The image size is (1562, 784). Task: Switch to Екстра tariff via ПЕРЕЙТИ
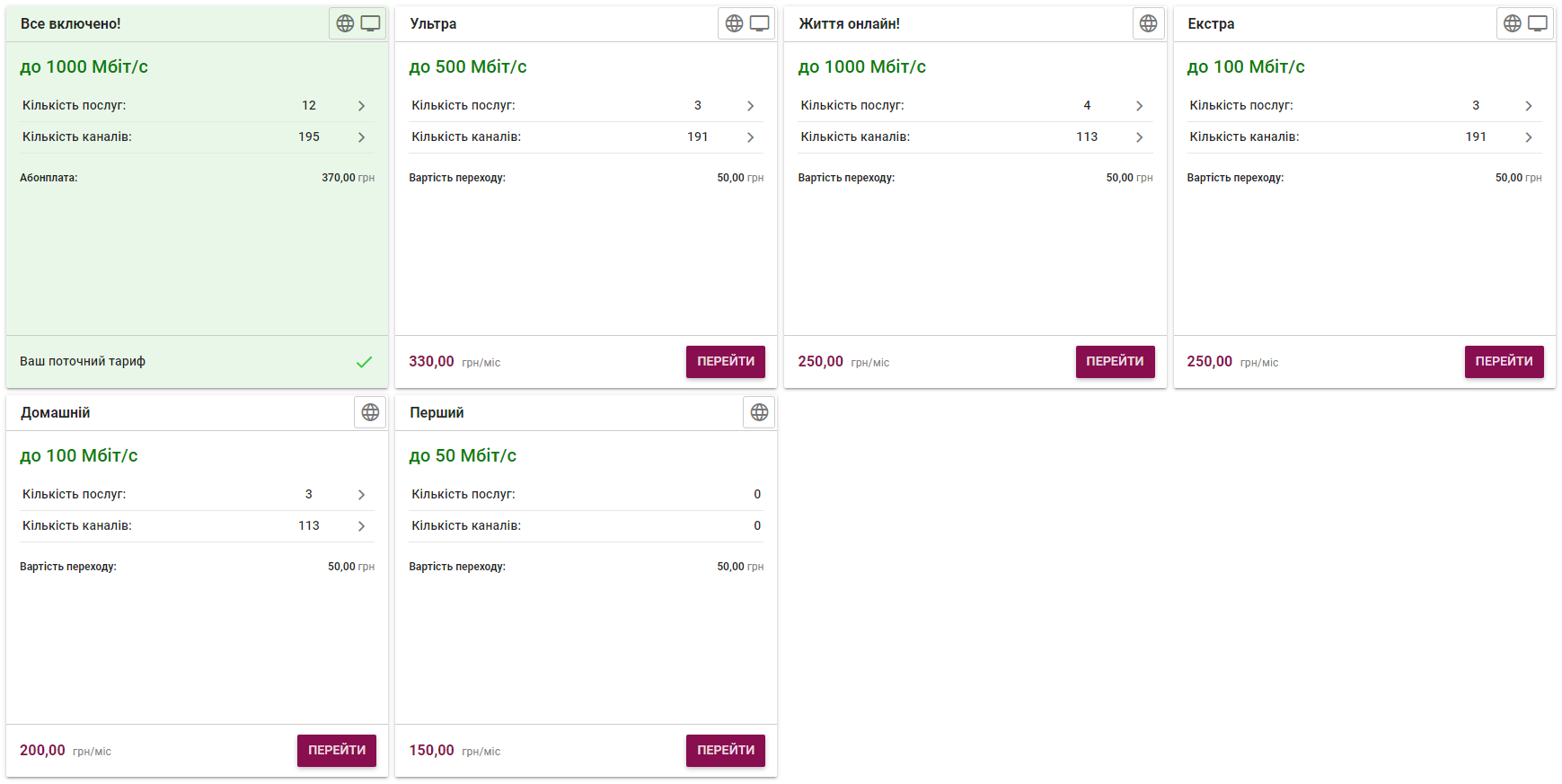click(x=1504, y=362)
